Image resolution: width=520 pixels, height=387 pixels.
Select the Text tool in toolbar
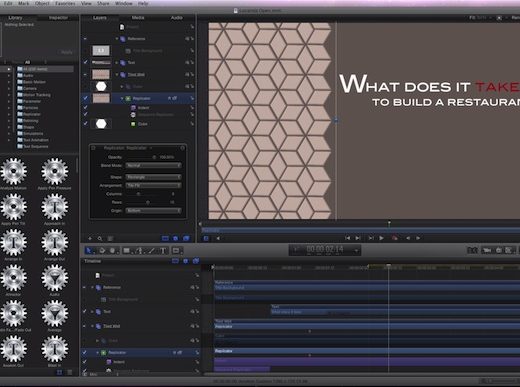163,251
